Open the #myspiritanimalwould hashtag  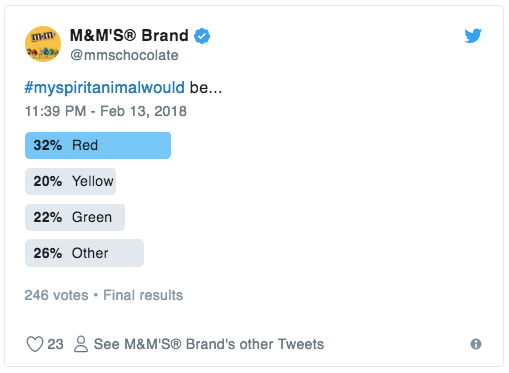click(x=105, y=88)
